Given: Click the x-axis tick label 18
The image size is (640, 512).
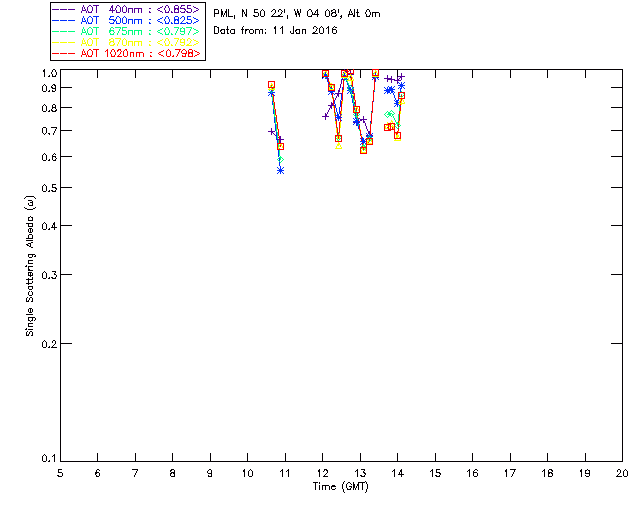Looking at the screenshot, I should tap(547, 473).
